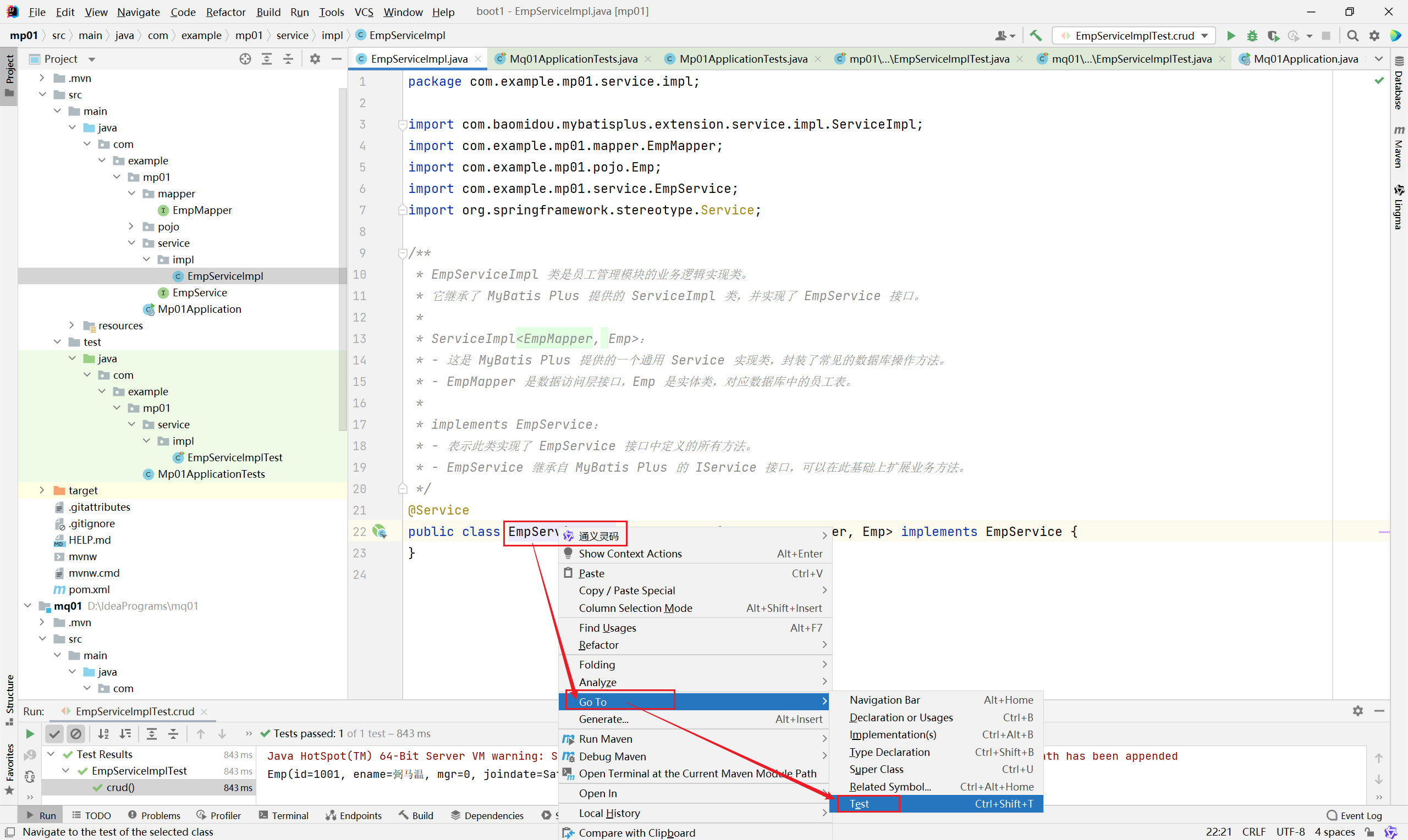Click the Debug bug icon in toolbar
This screenshot has width=1408, height=840.
pos(1252,36)
